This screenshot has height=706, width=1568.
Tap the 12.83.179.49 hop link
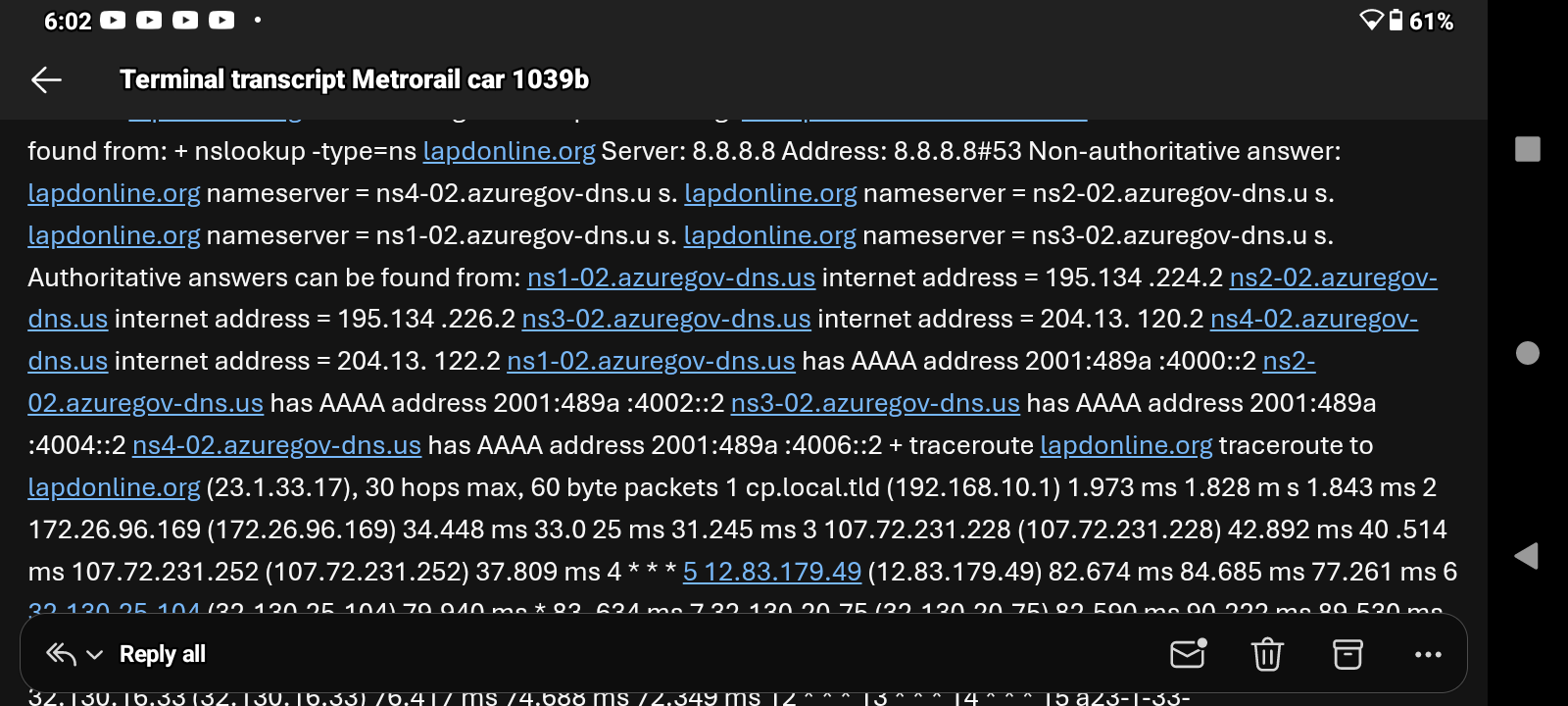click(772, 572)
